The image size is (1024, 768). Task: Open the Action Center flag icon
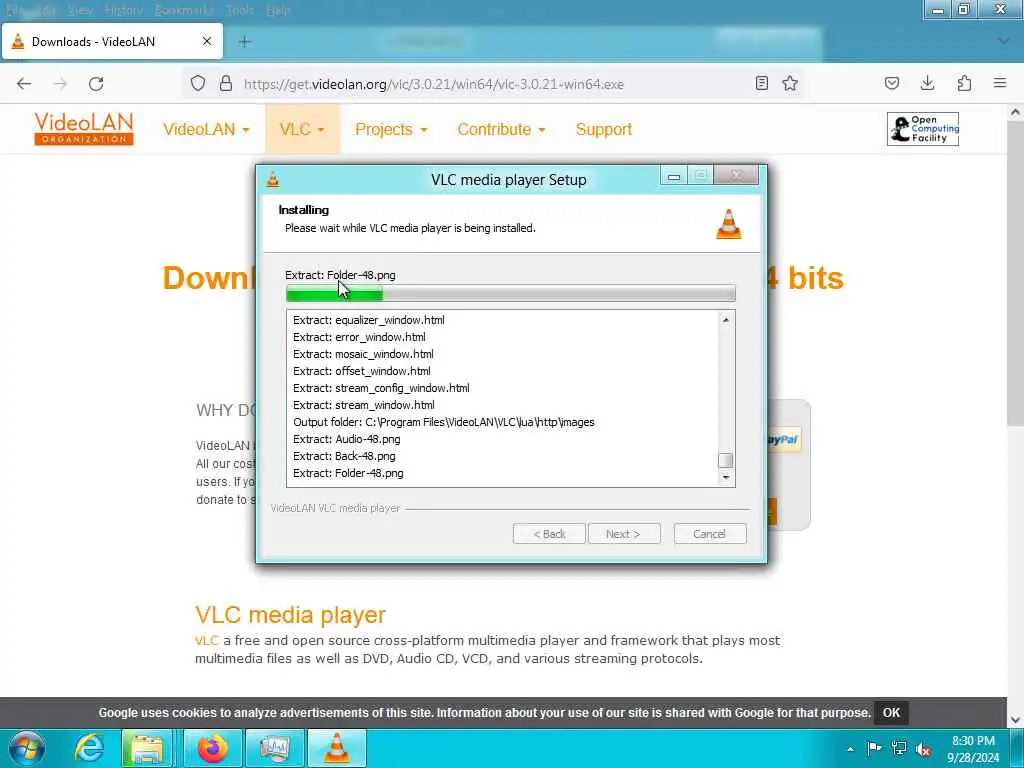pos(874,748)
